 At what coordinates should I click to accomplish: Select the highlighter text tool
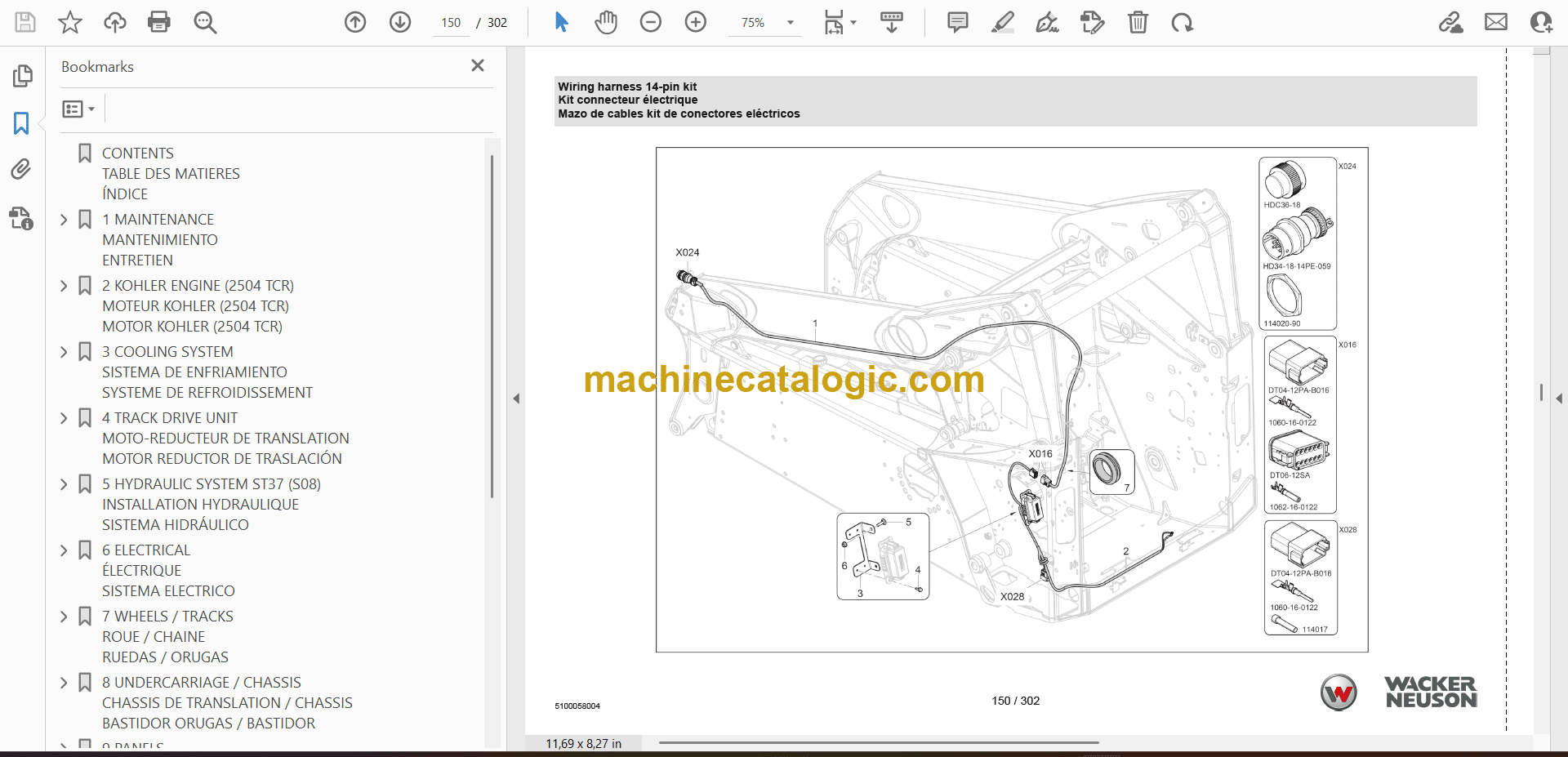click(x=1002, y=22)
